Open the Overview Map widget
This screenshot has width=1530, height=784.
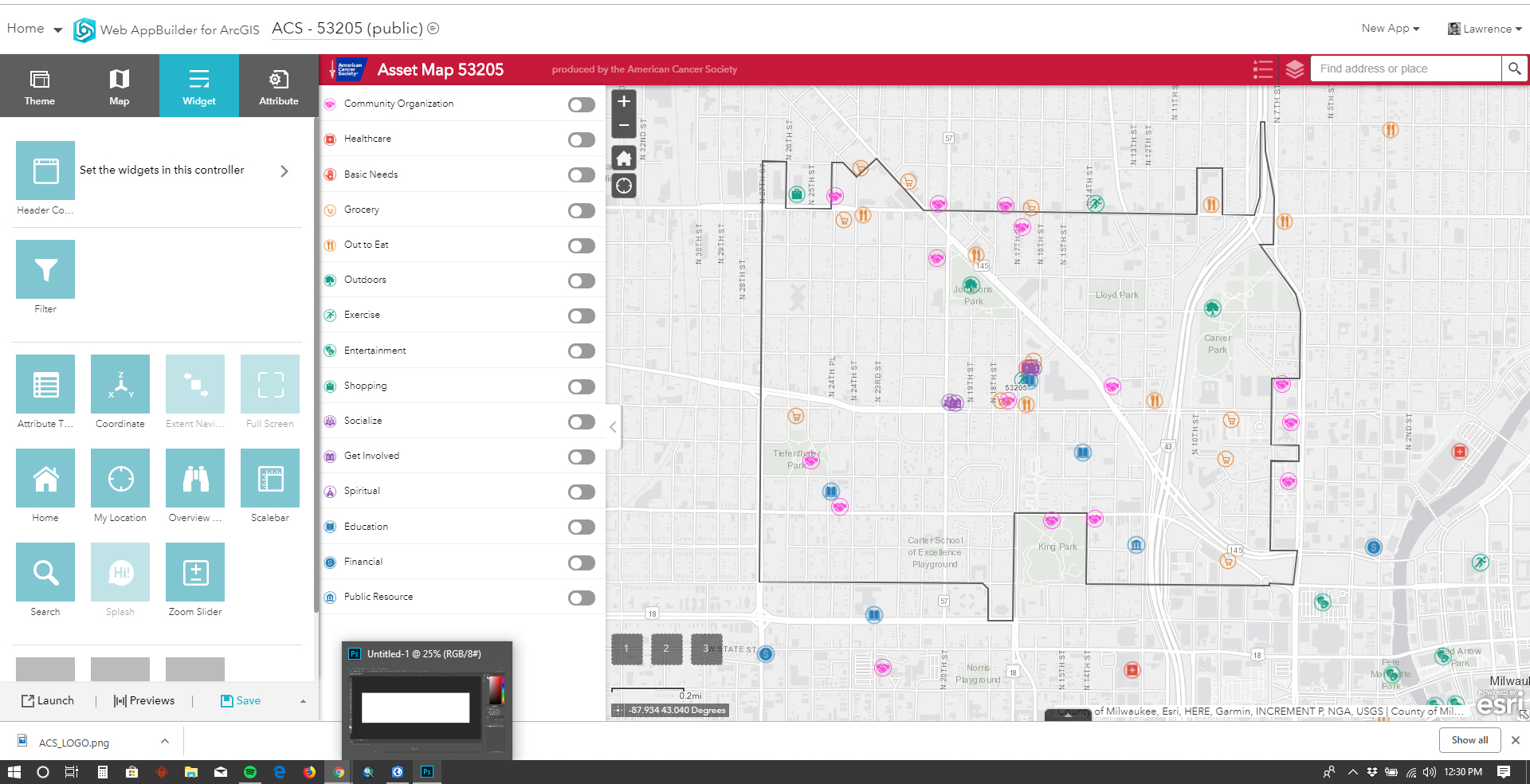tap(195, 478)
